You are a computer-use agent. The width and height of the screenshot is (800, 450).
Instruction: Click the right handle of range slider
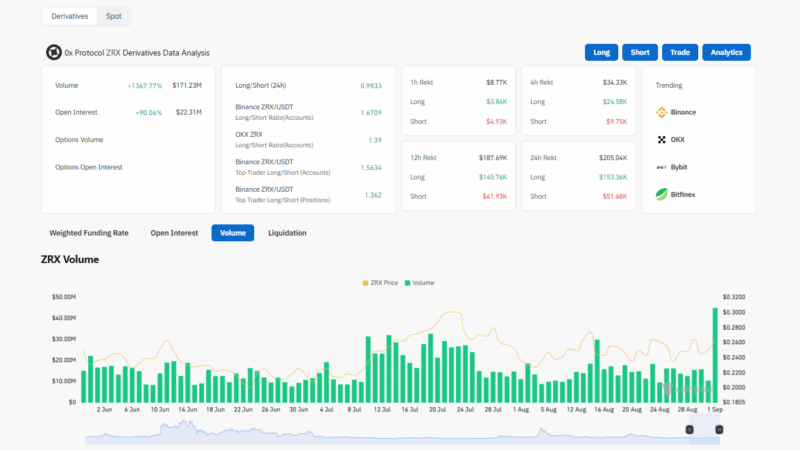pos(719,429)
